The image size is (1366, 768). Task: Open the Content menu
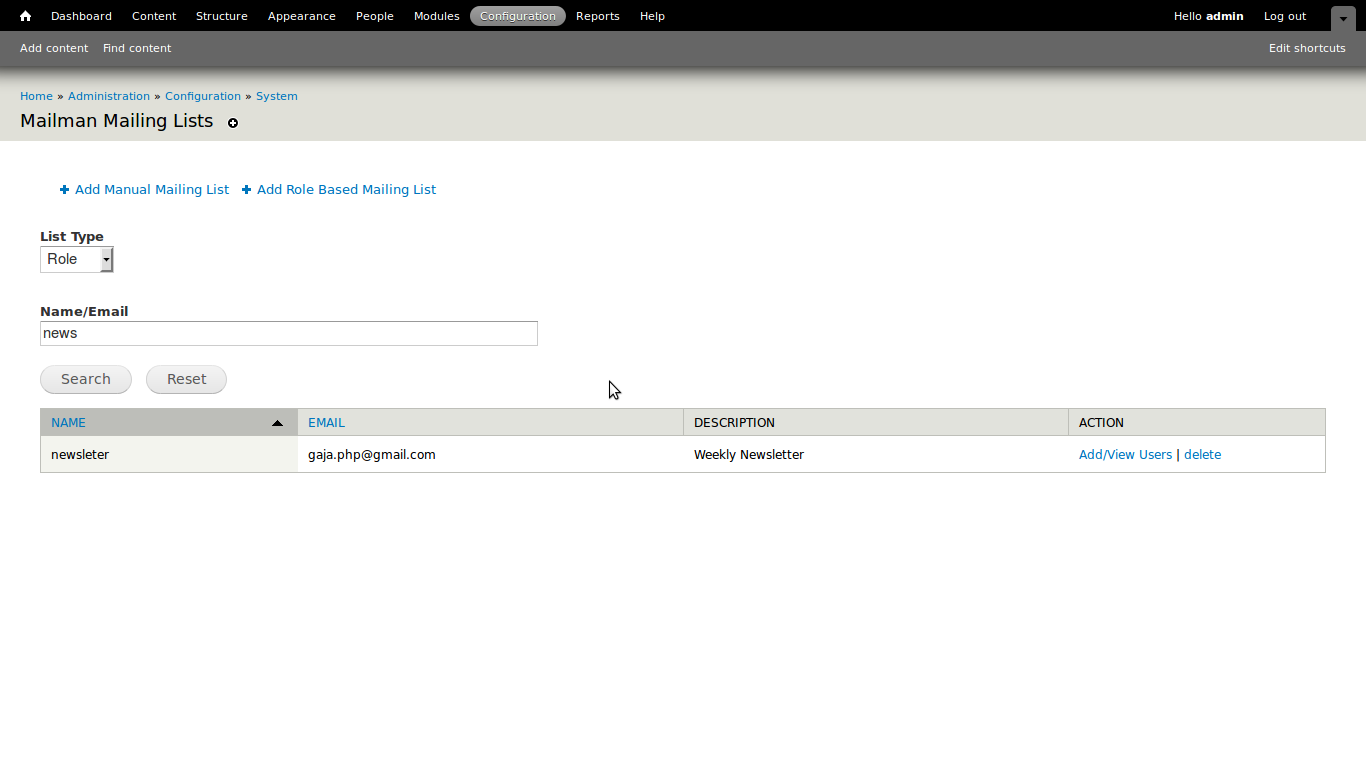(154, 16)
